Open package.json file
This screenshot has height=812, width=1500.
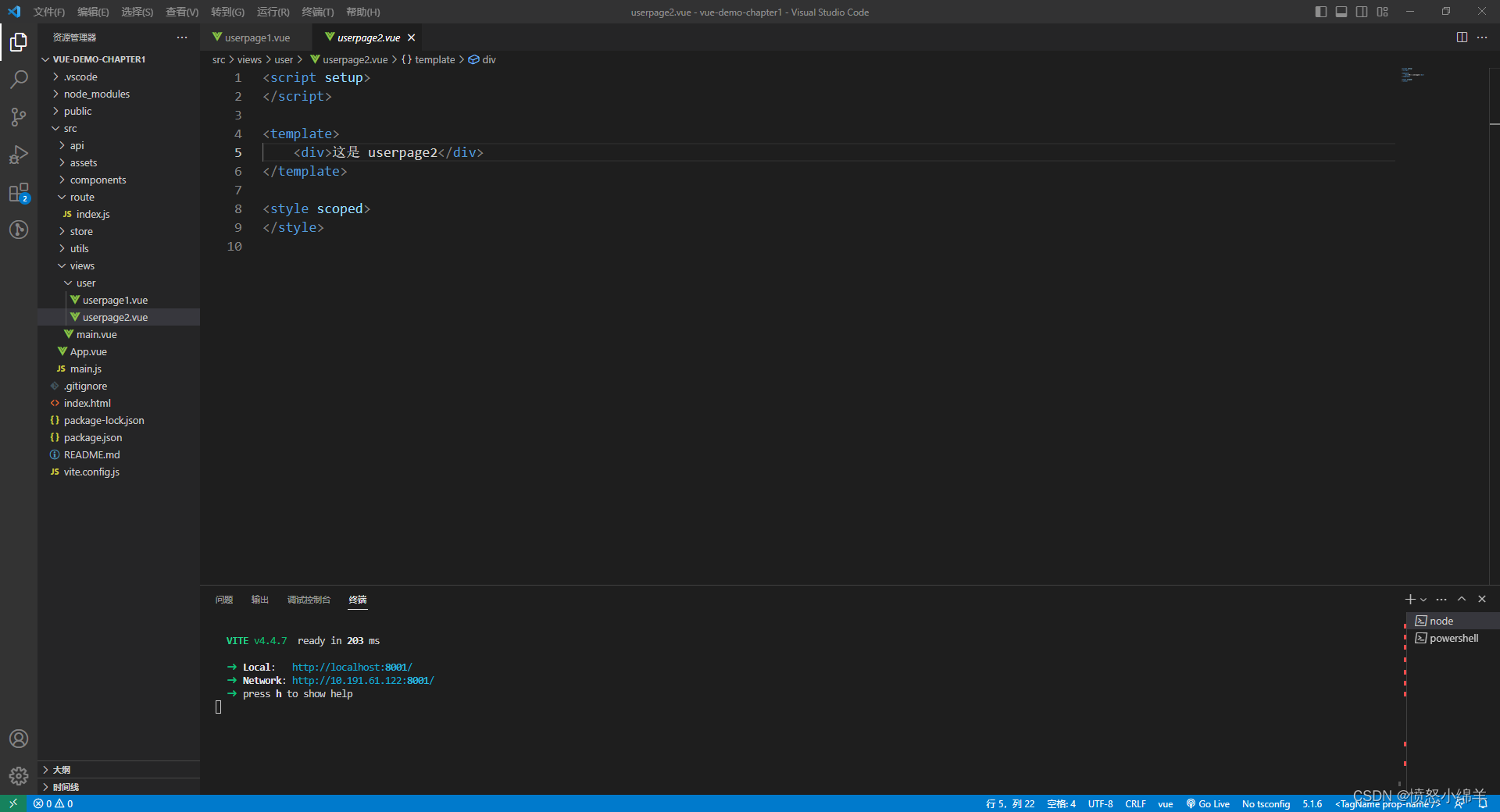[x=119, y=437]
